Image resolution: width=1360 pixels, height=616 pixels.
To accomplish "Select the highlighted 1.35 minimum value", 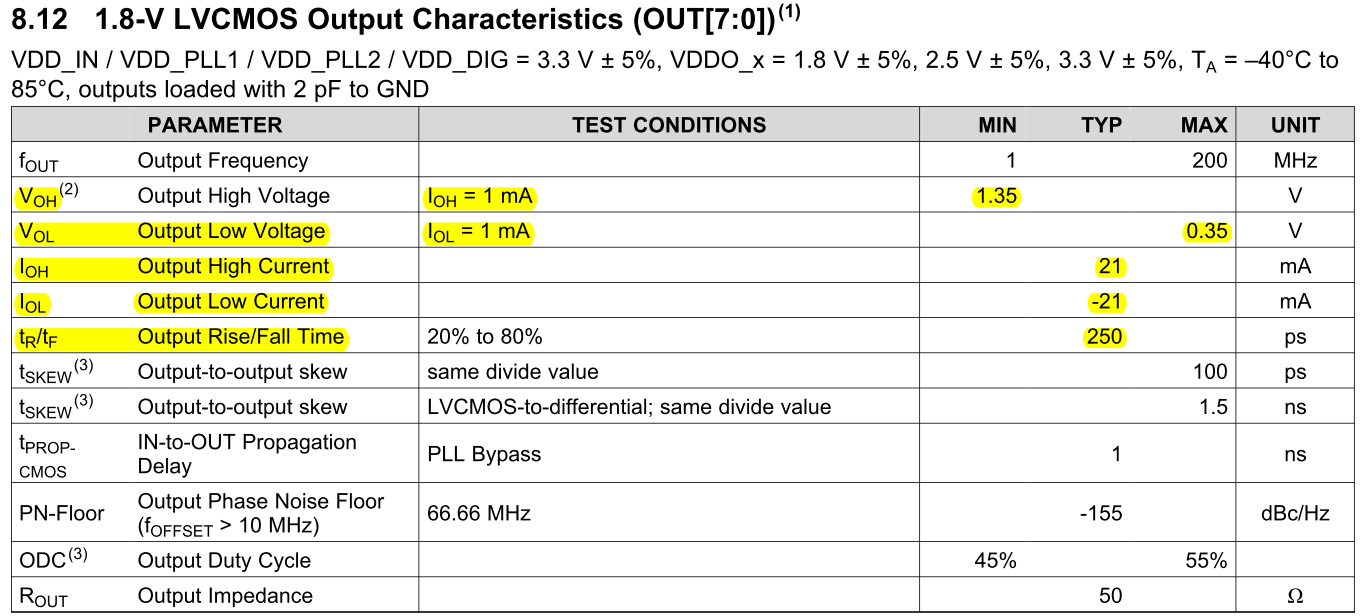I will (996, 196).
